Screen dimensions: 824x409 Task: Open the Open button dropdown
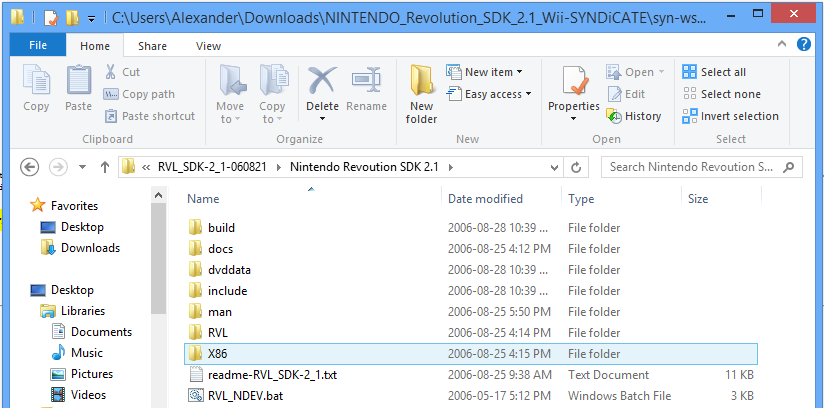pos(661,72)
